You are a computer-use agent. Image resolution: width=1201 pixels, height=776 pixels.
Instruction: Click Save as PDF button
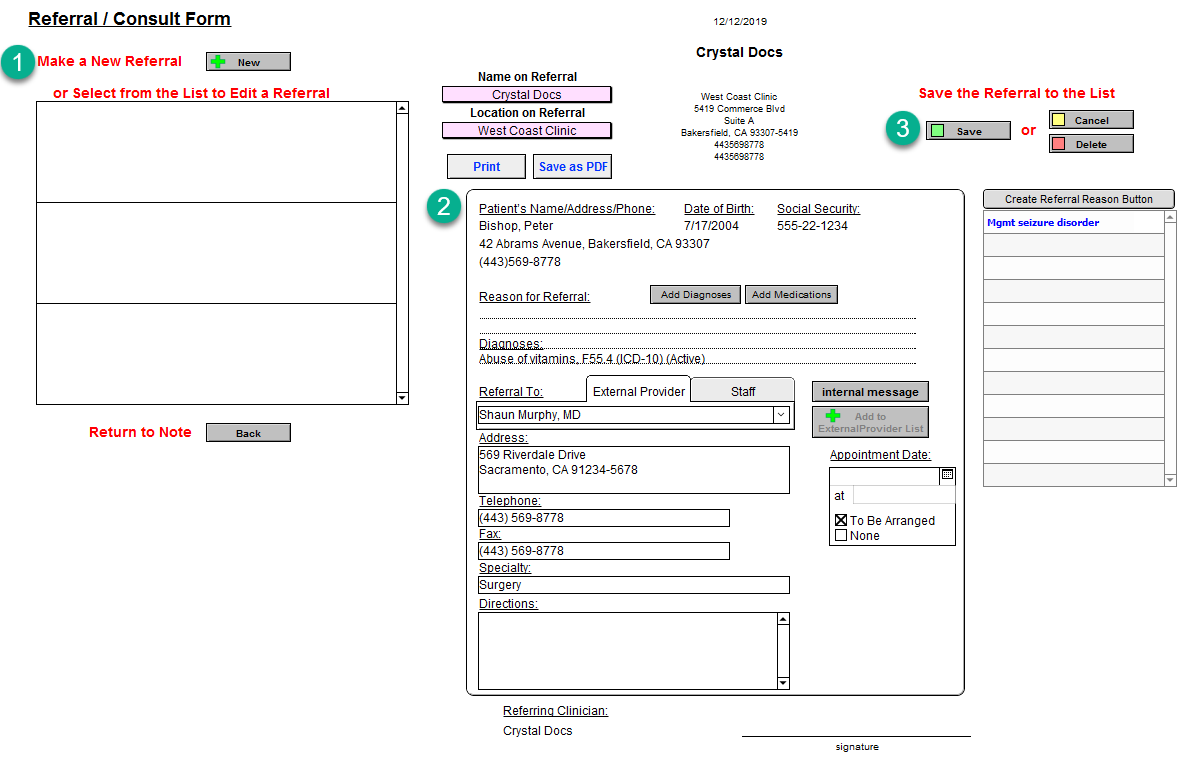[x=573, y=167]
